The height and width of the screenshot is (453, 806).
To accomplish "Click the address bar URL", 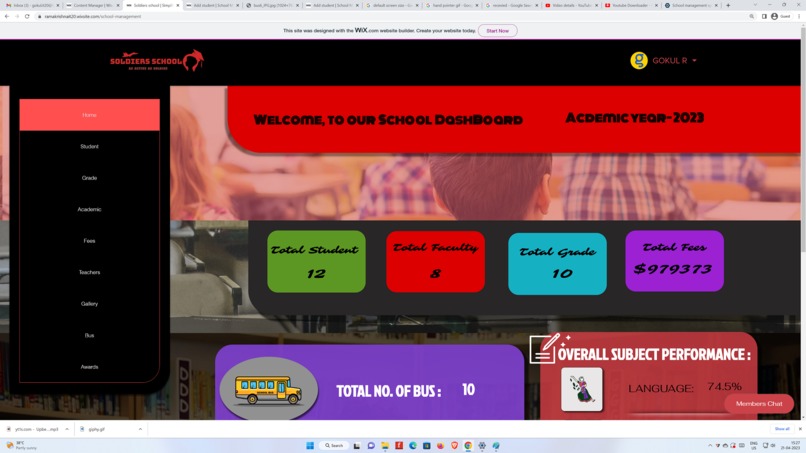I will (93, 16).
